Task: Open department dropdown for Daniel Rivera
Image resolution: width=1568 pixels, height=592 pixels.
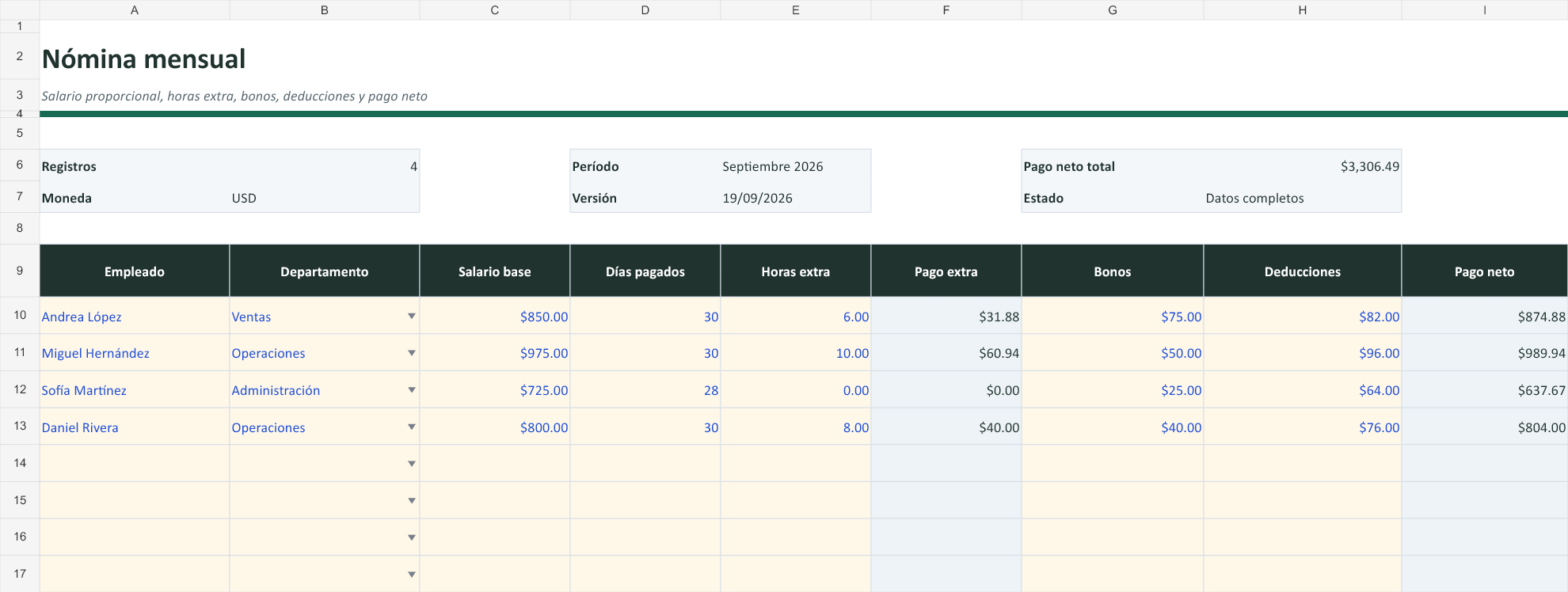Action: [x=411, y=427]
